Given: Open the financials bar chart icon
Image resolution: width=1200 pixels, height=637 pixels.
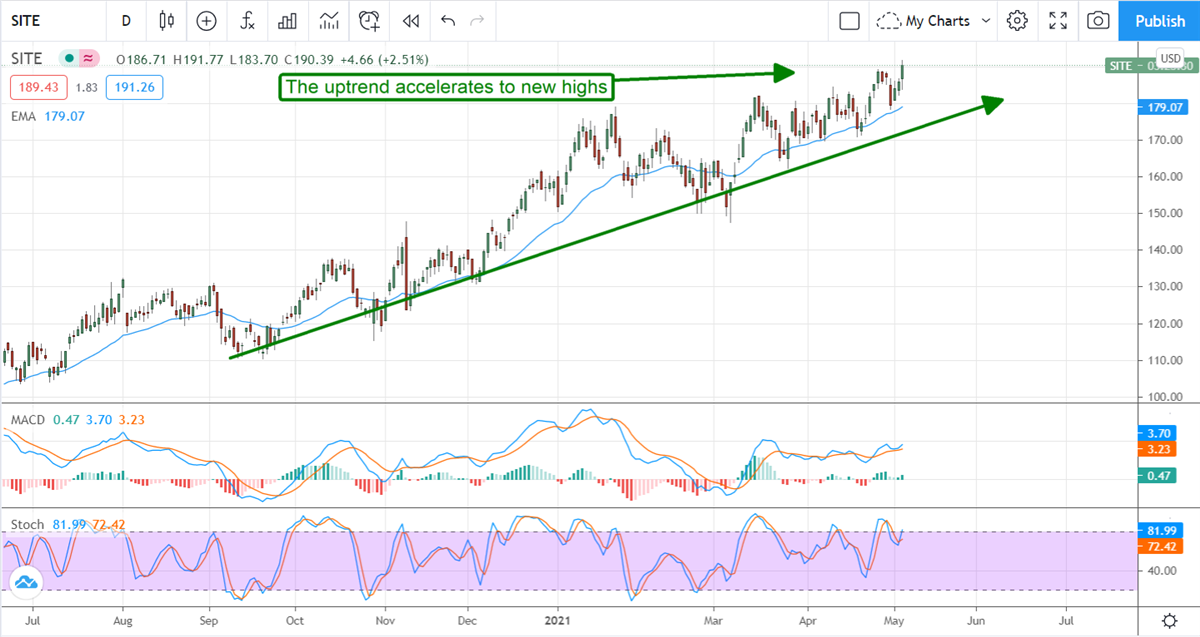Looking at the screenshot, I should (x=287, y=20).
